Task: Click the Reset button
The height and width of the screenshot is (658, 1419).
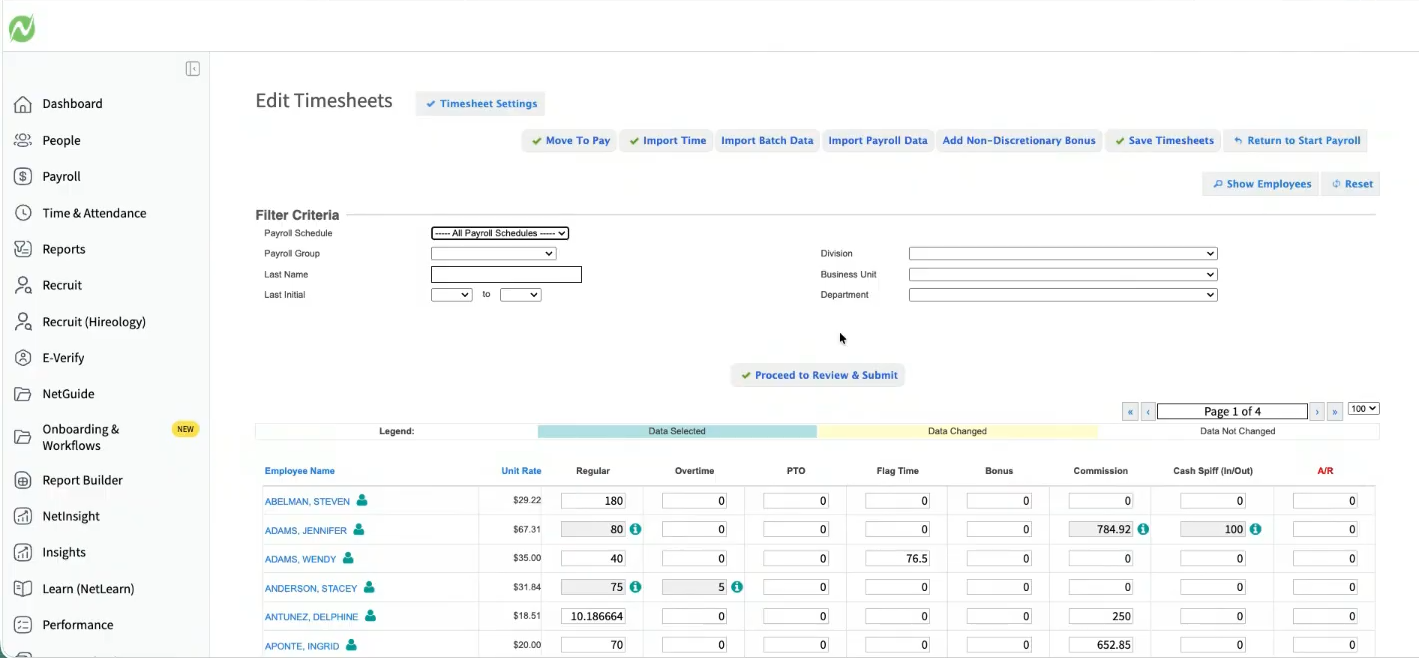Action: 1350,184
